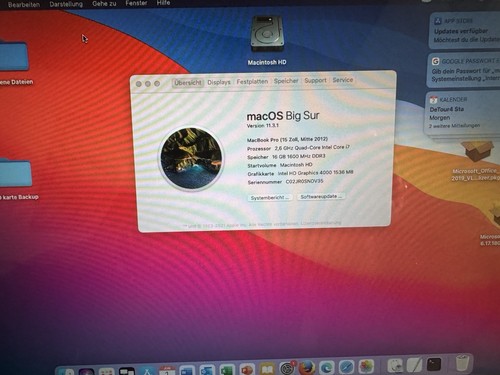500x375 pixels.
Task: Switch to the Übersicht tab
Action: [188, 83]
